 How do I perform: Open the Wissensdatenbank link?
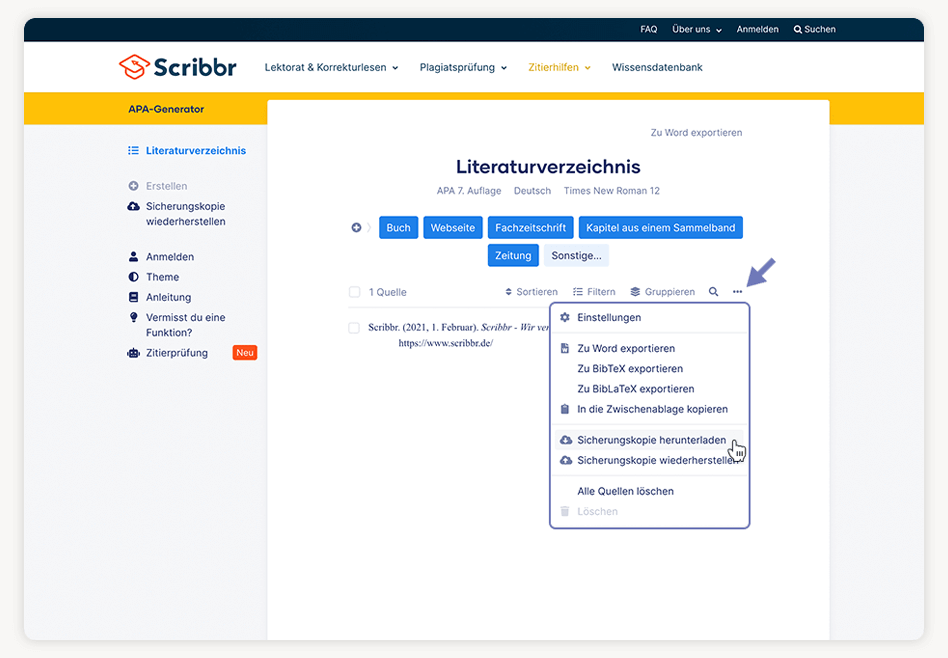point(657,68)
